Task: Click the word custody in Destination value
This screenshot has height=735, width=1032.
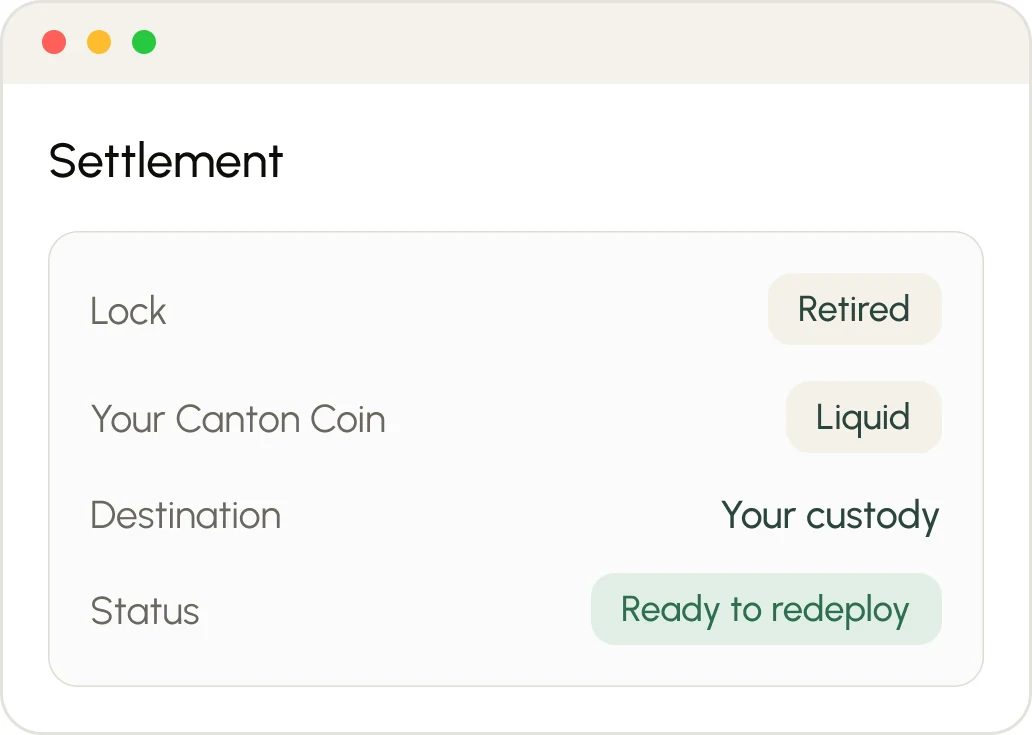Action: tap(873, 516)
